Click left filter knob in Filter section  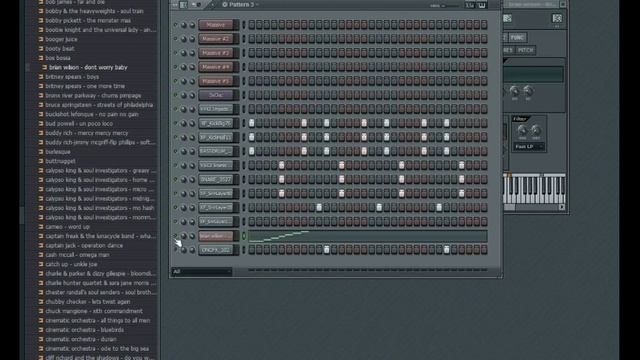522,131
